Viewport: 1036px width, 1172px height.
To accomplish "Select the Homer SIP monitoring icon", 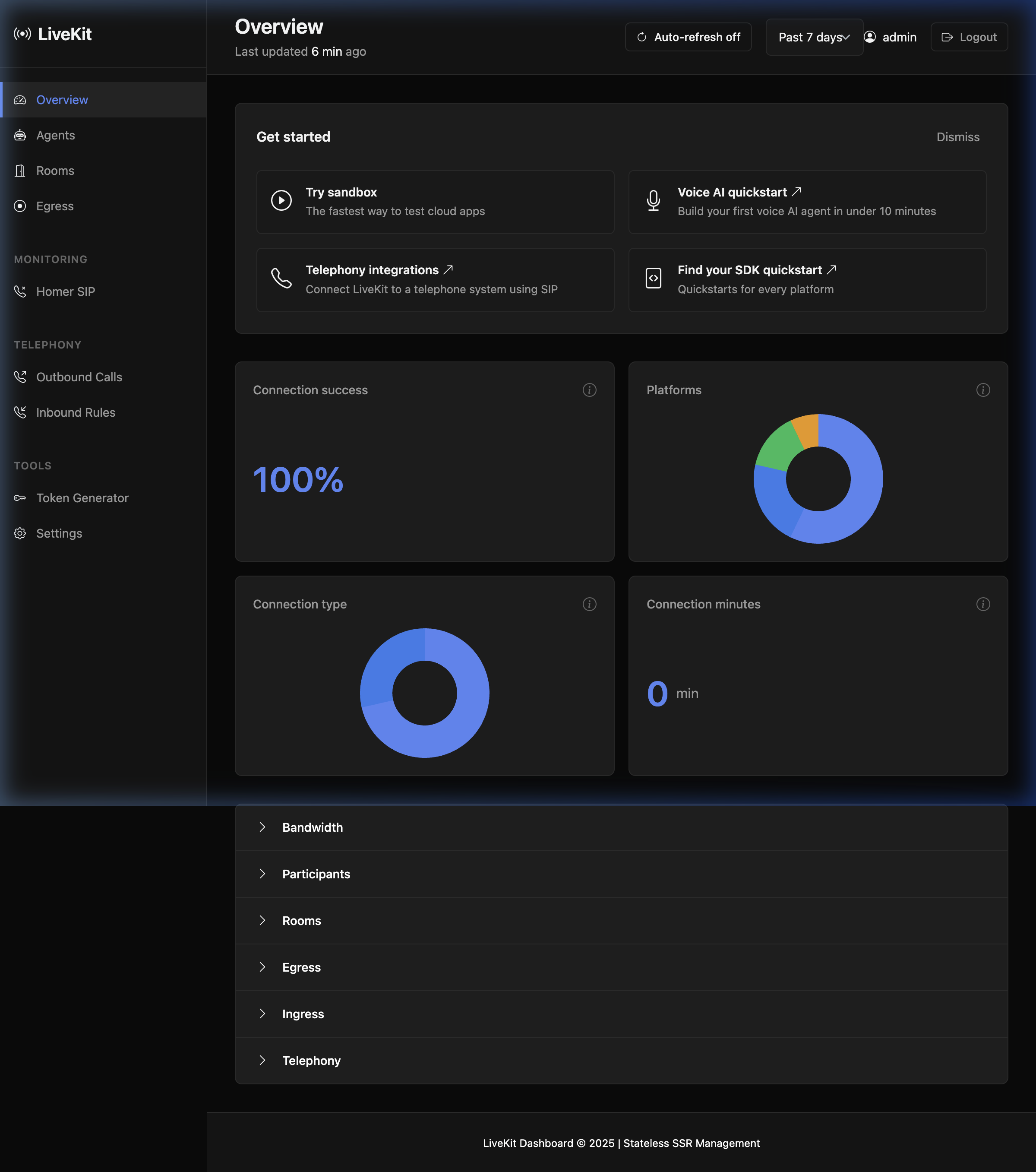I will click(x=20, y=291).
